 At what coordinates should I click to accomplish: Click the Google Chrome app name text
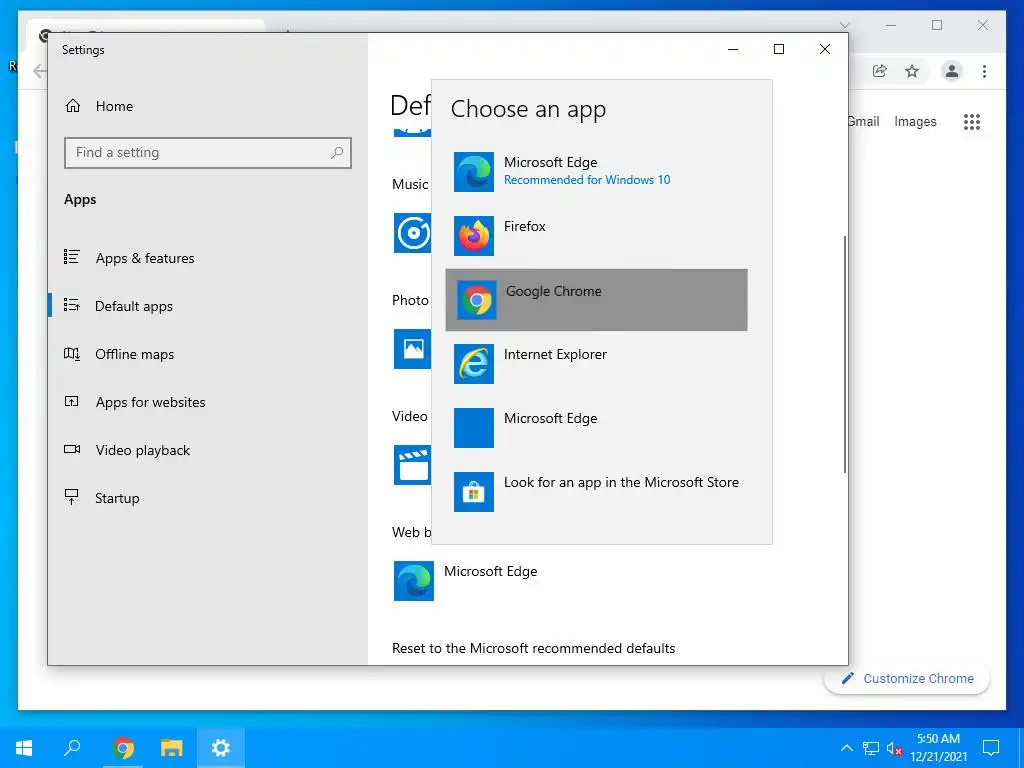click(x=553, y=291)
